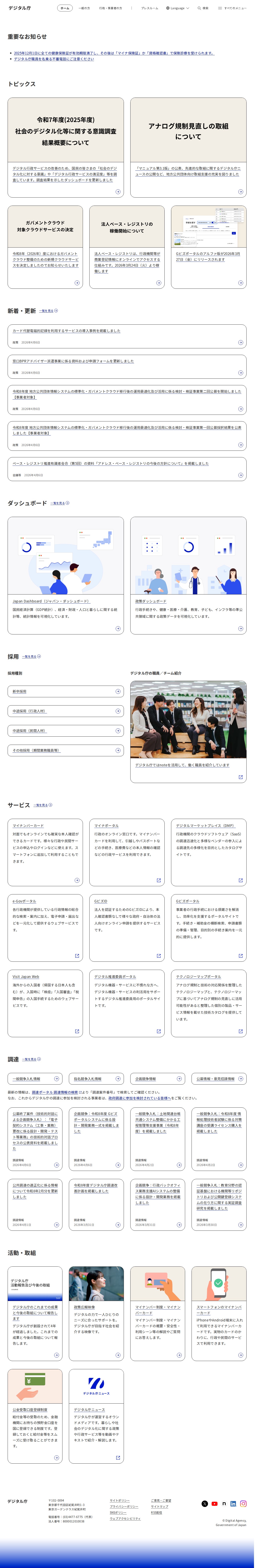Open その他採用（期間業務職員等） button
The height and width of the screenshot is (1568, 257).
[66, 750]
